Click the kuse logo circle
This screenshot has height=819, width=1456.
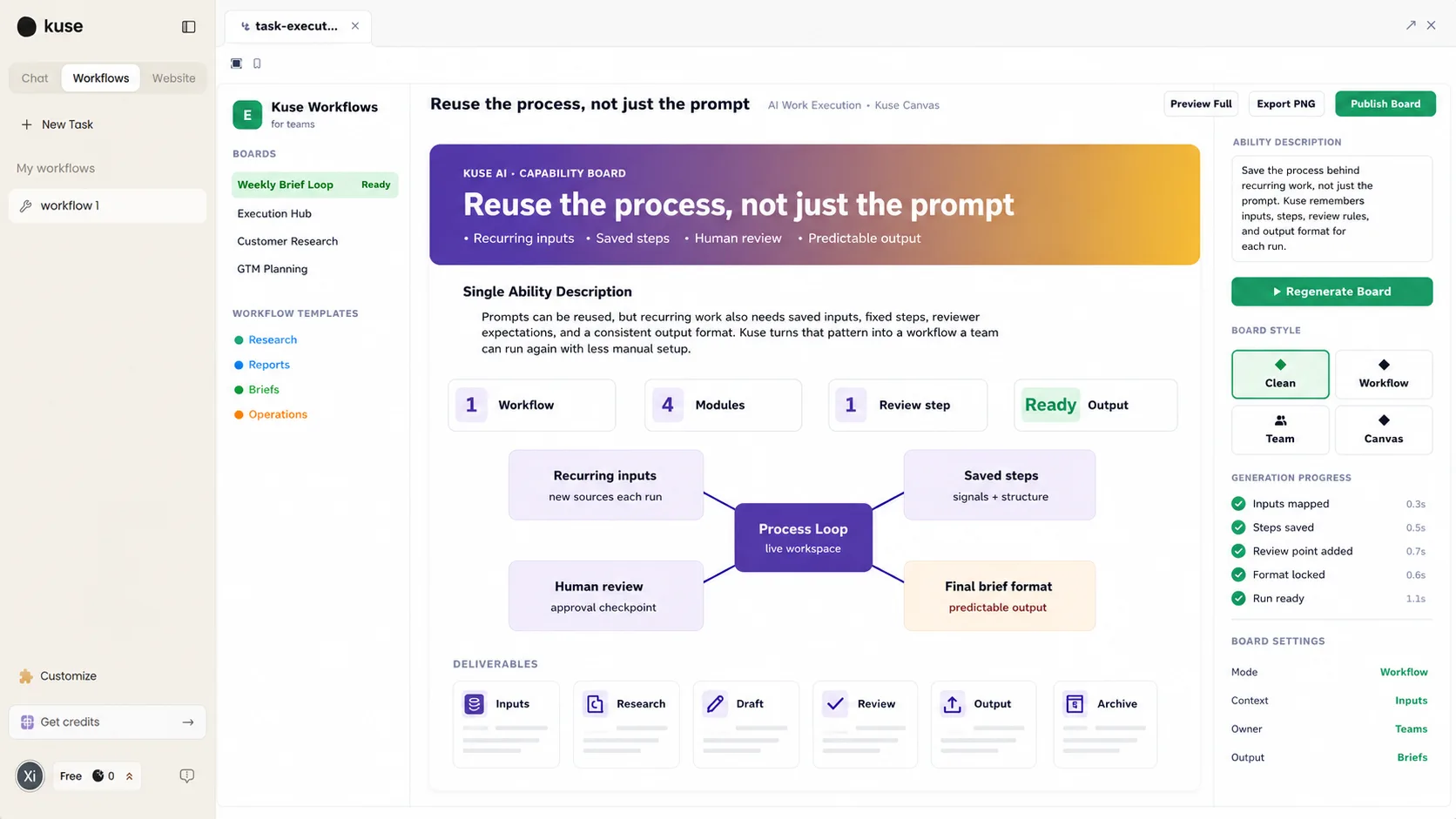click(27, 27)
